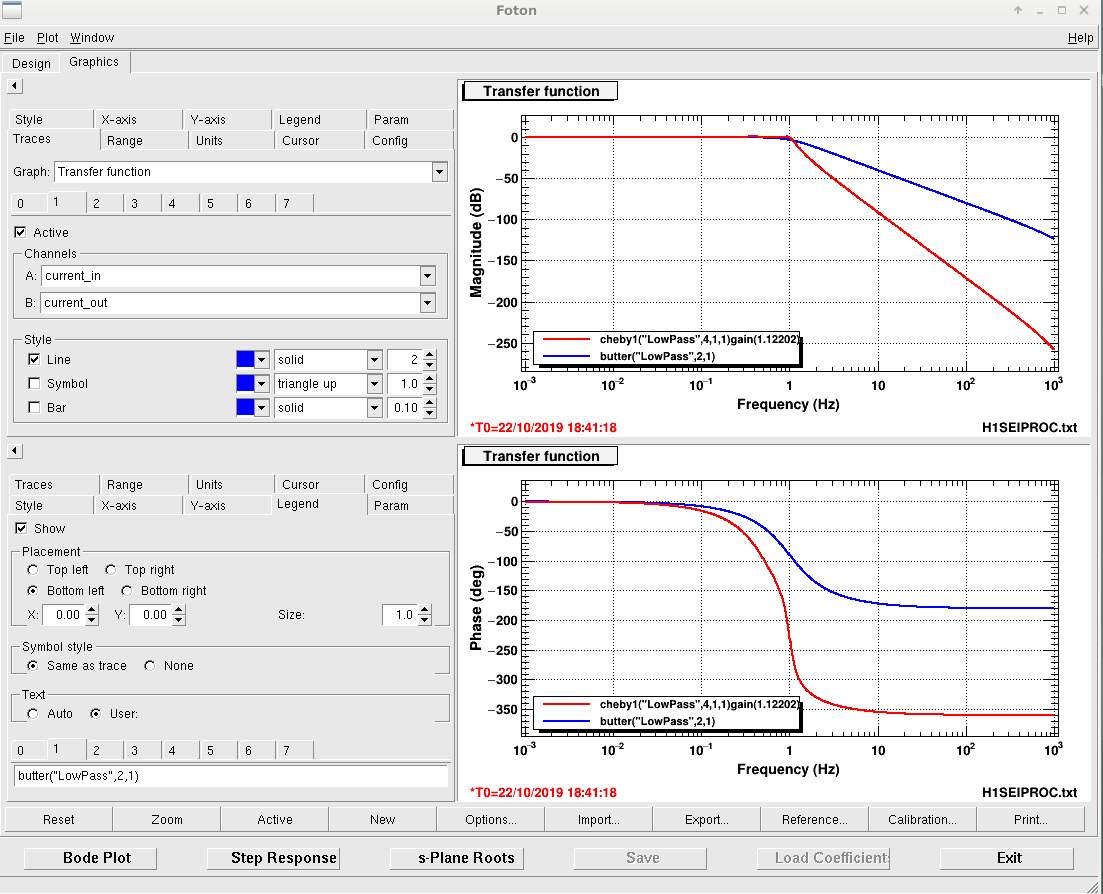Screen dimensions: 1103x894
Task: Collapse the upper panel with left arrow icon
Action: [x=15, y=86]
